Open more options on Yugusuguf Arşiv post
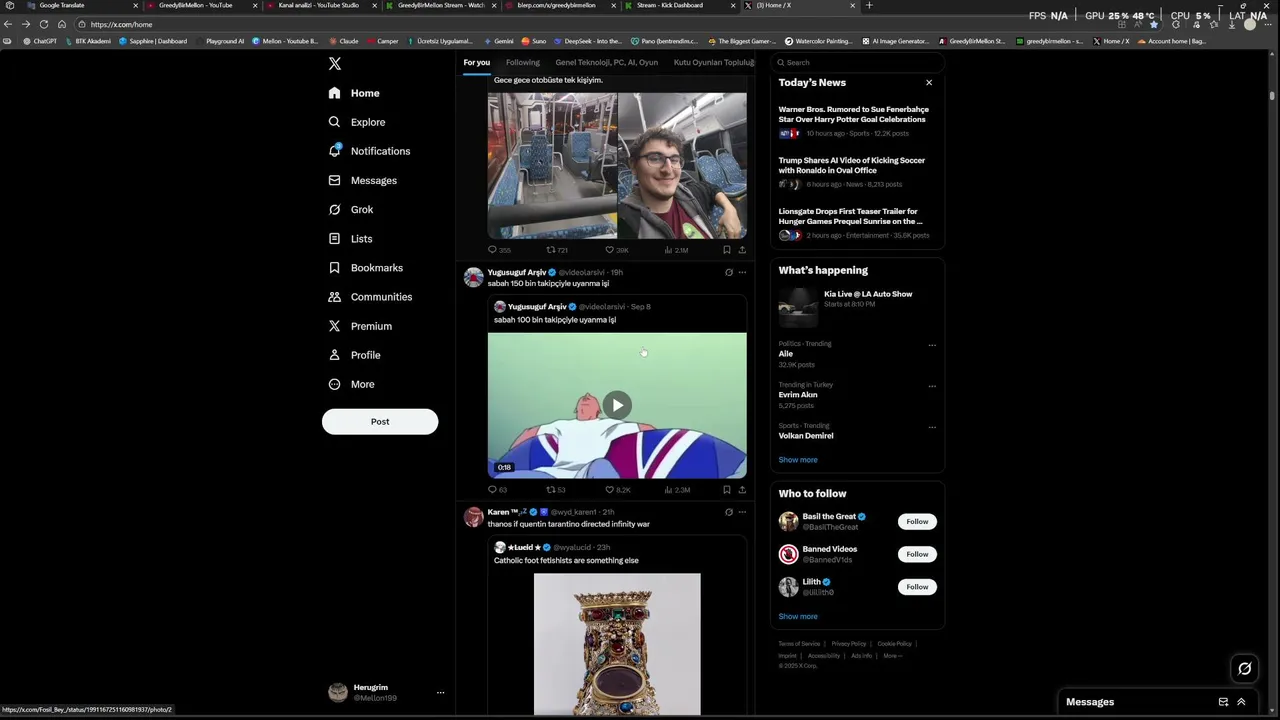The image size is (1280, 720). 742,272
